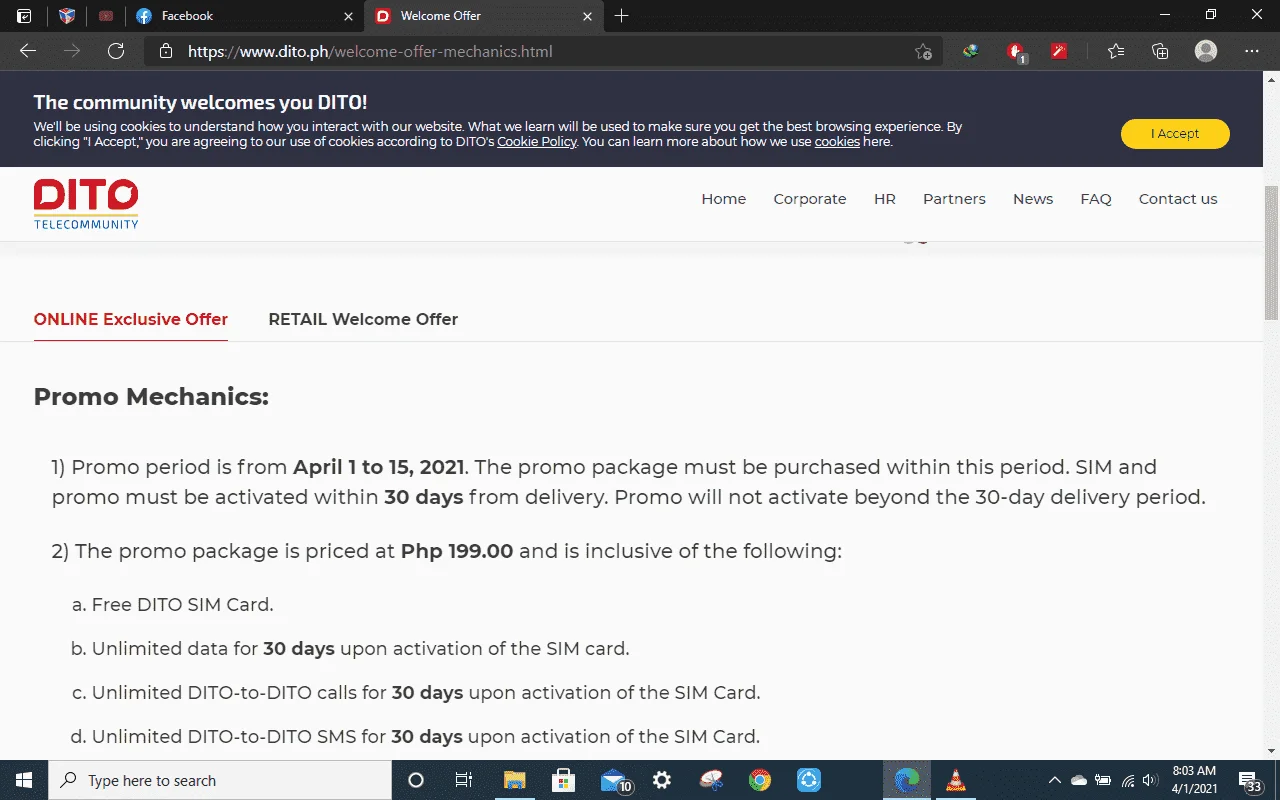Open the Windows Start menu
Viewport: 1280px width, 800px height.
click(x=24, y=780)
